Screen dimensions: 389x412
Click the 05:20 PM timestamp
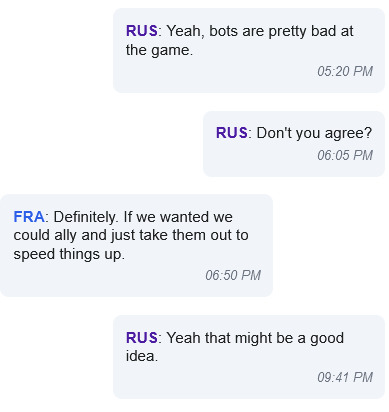(345, 71)
